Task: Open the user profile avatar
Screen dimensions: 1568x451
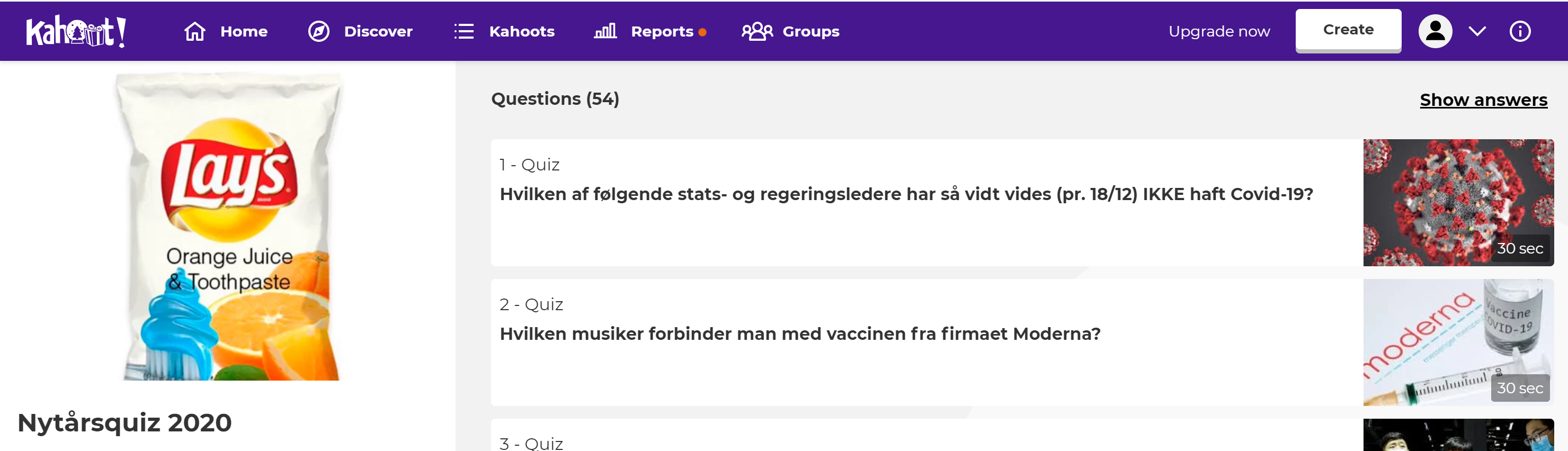Action: (x=1436, y=31)
